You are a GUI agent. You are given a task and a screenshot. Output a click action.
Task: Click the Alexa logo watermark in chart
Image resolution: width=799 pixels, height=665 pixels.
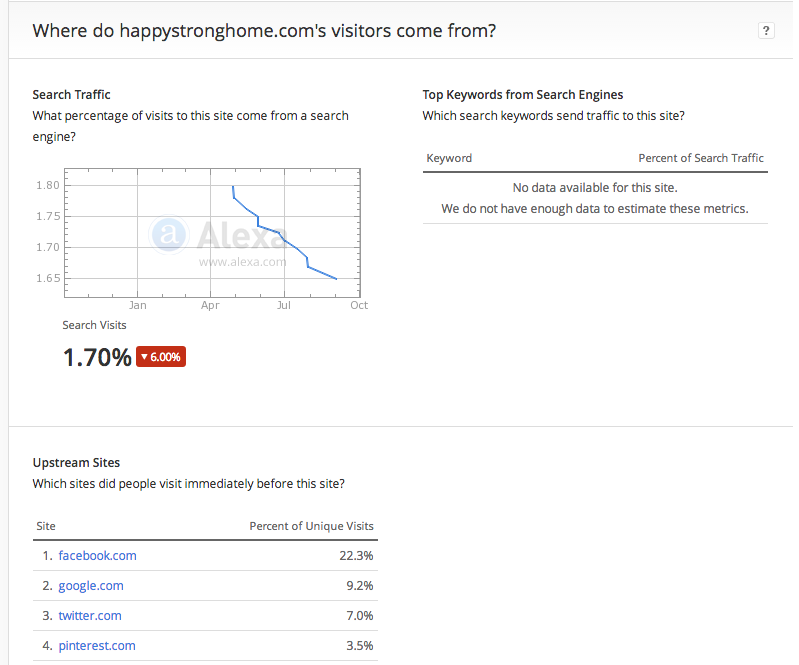pyautogui.click(x=218, y=235)
